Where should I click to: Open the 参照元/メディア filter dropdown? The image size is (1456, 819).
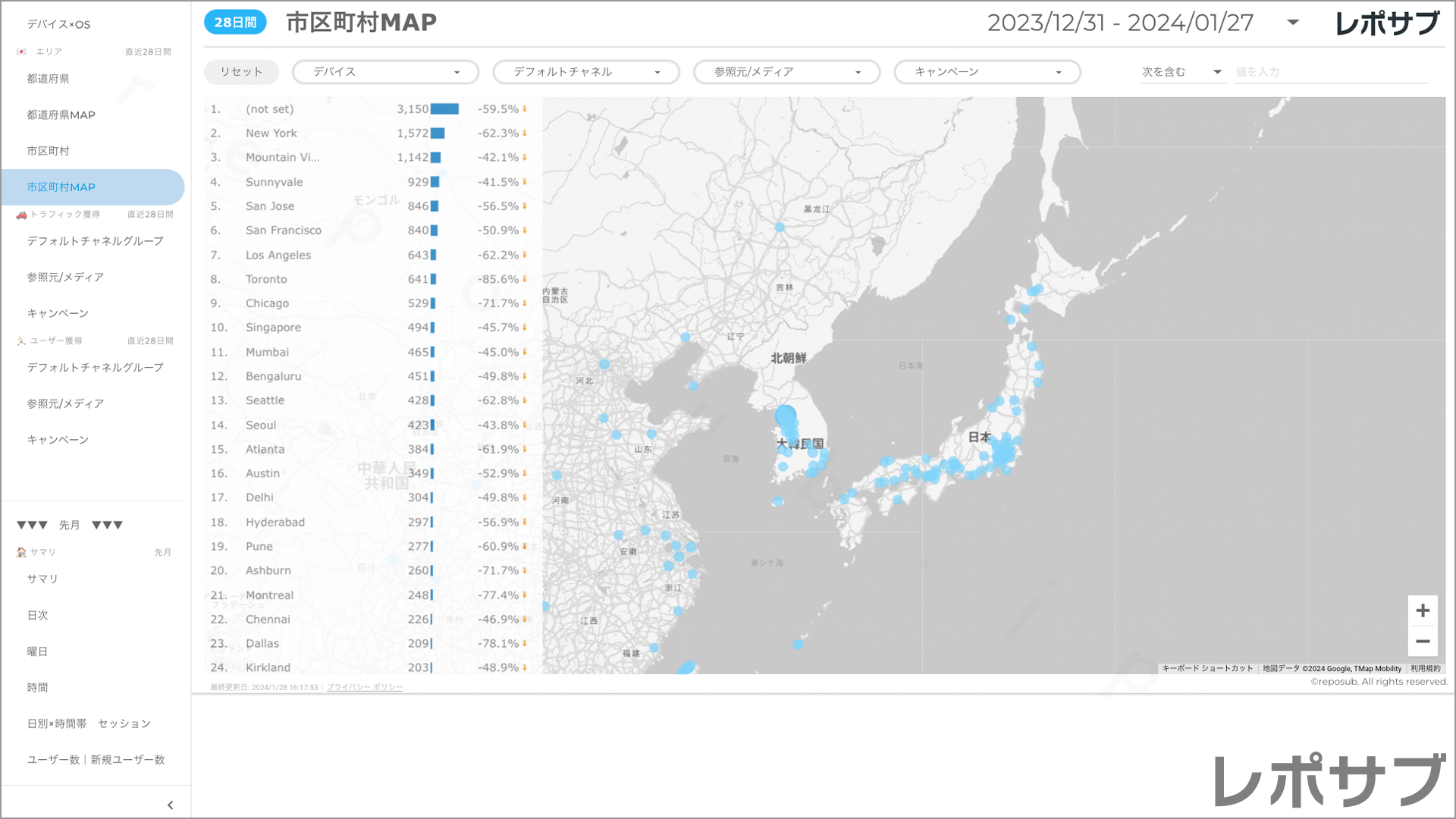786,72
